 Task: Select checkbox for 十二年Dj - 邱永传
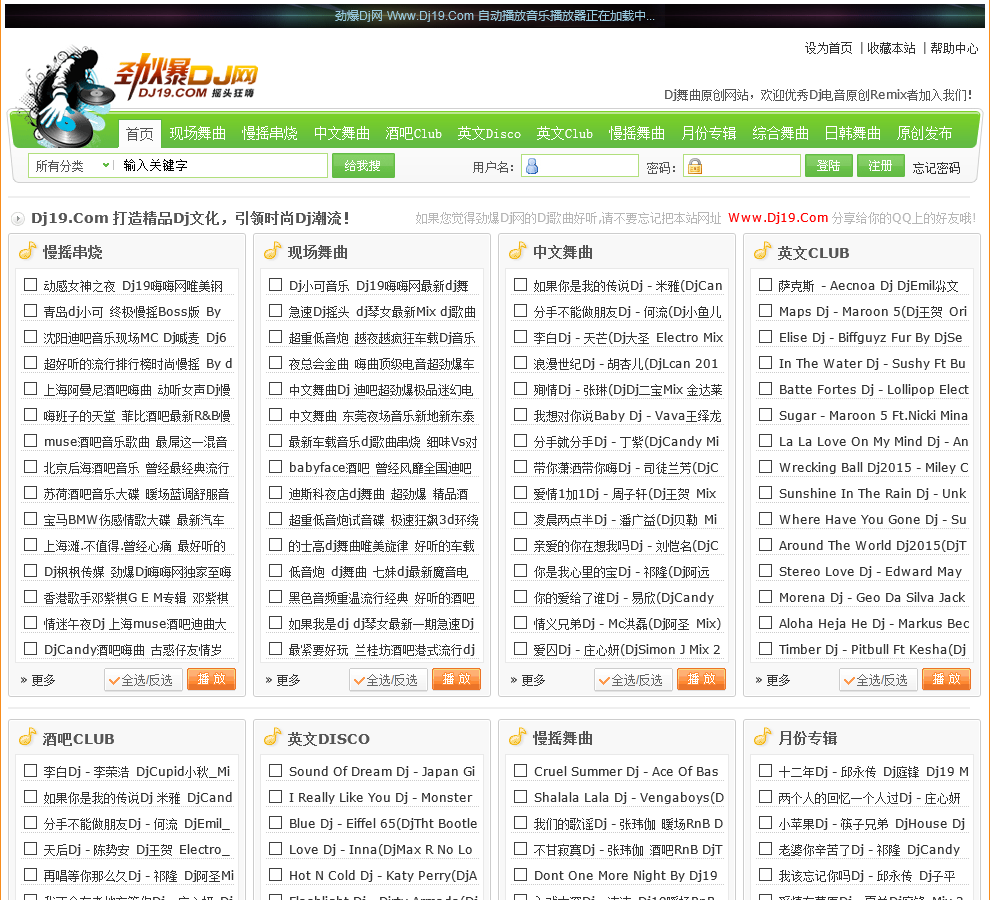[x=765, y=771]
